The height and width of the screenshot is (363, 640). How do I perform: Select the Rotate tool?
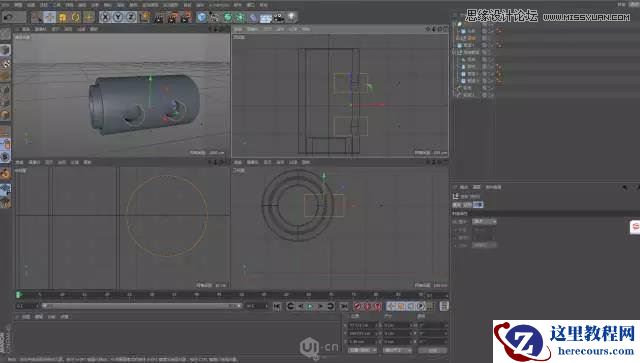click(76, 17)
